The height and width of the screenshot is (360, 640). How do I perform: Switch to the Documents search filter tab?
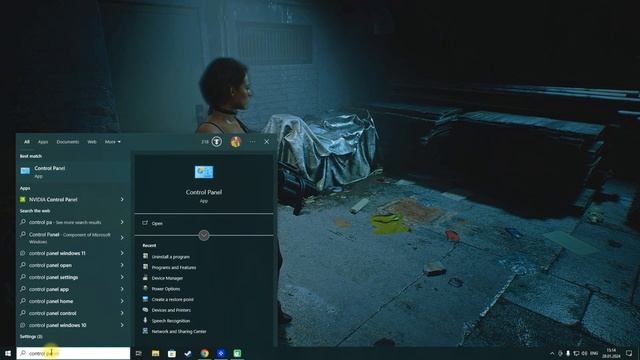(x=68, y=142)
